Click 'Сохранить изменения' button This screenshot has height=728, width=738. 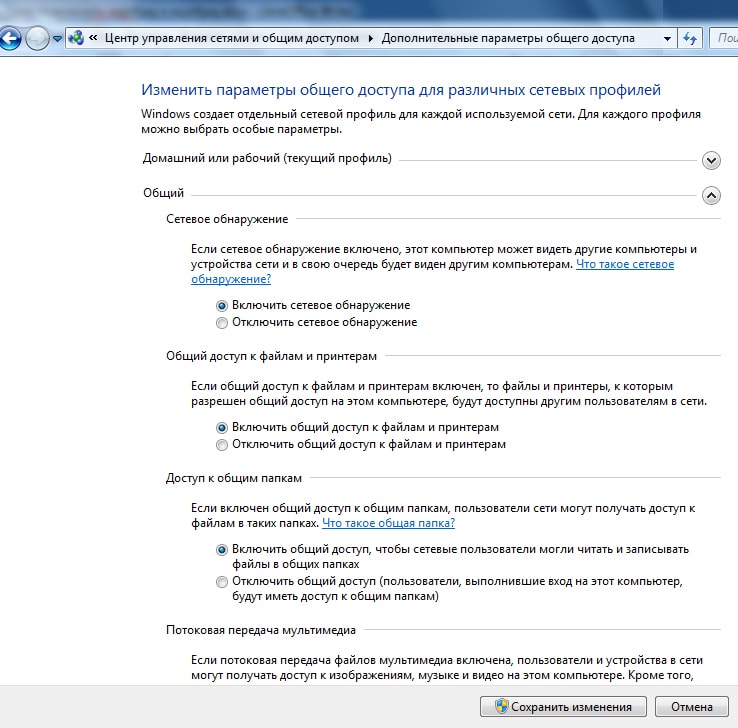(563, 707)
